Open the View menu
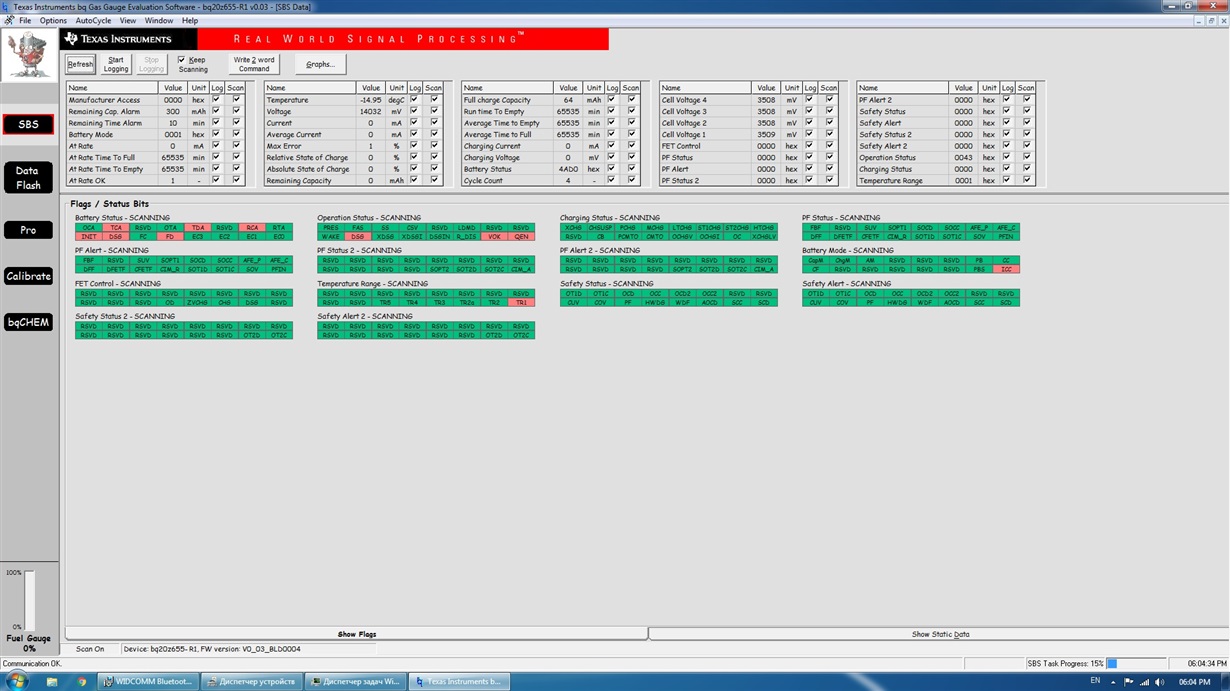Image resolution: width=1230 pixels, height=691 pixels. 128,20
